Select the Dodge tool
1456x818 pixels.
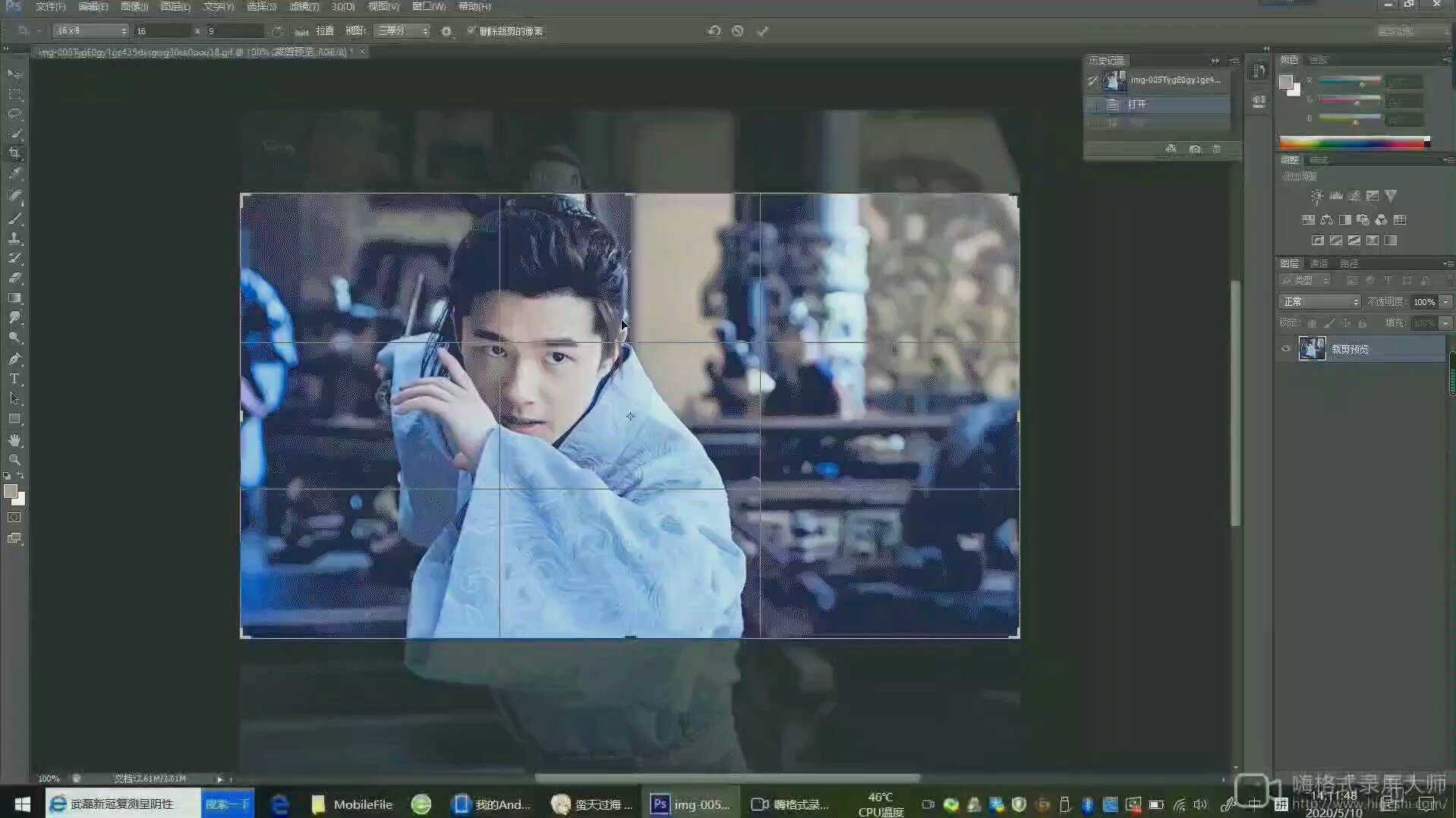click(x=14, y=338)
